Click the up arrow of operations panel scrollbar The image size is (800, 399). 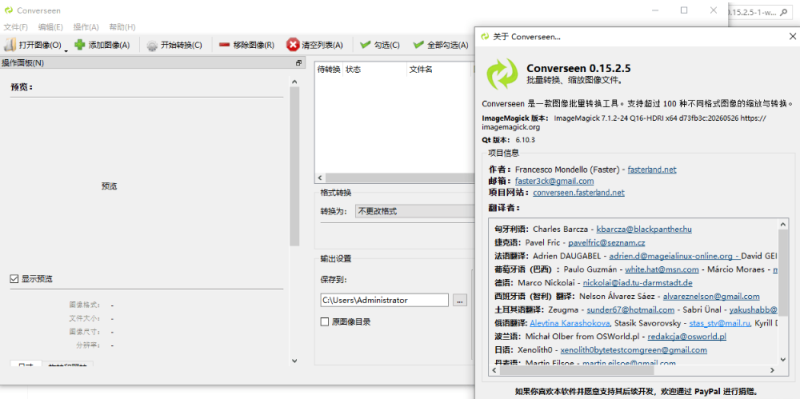(294, 81)
